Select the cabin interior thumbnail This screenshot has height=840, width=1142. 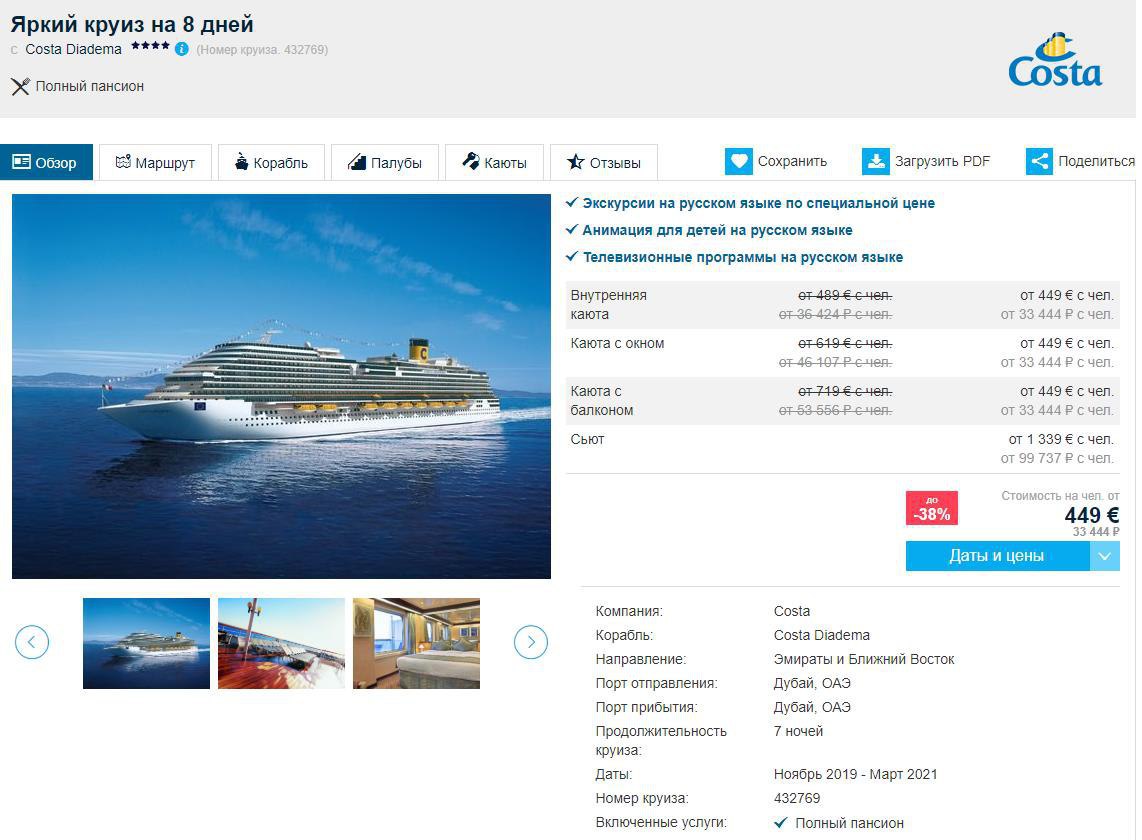click(417, 643)
